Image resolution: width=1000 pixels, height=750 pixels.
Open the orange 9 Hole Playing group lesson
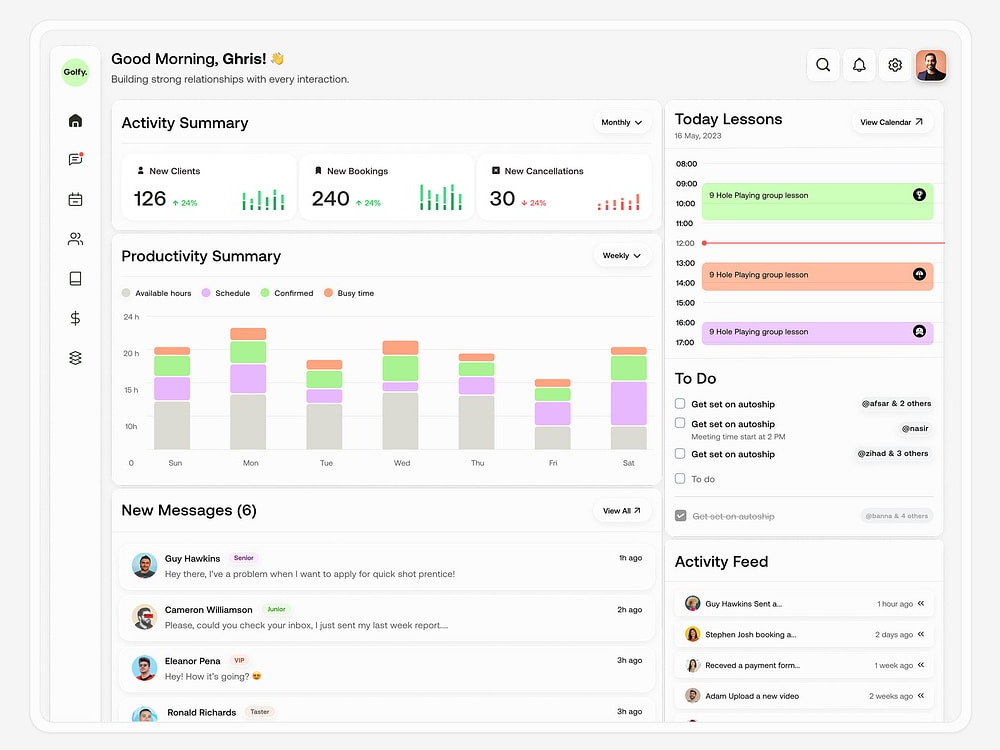point(818,276)
